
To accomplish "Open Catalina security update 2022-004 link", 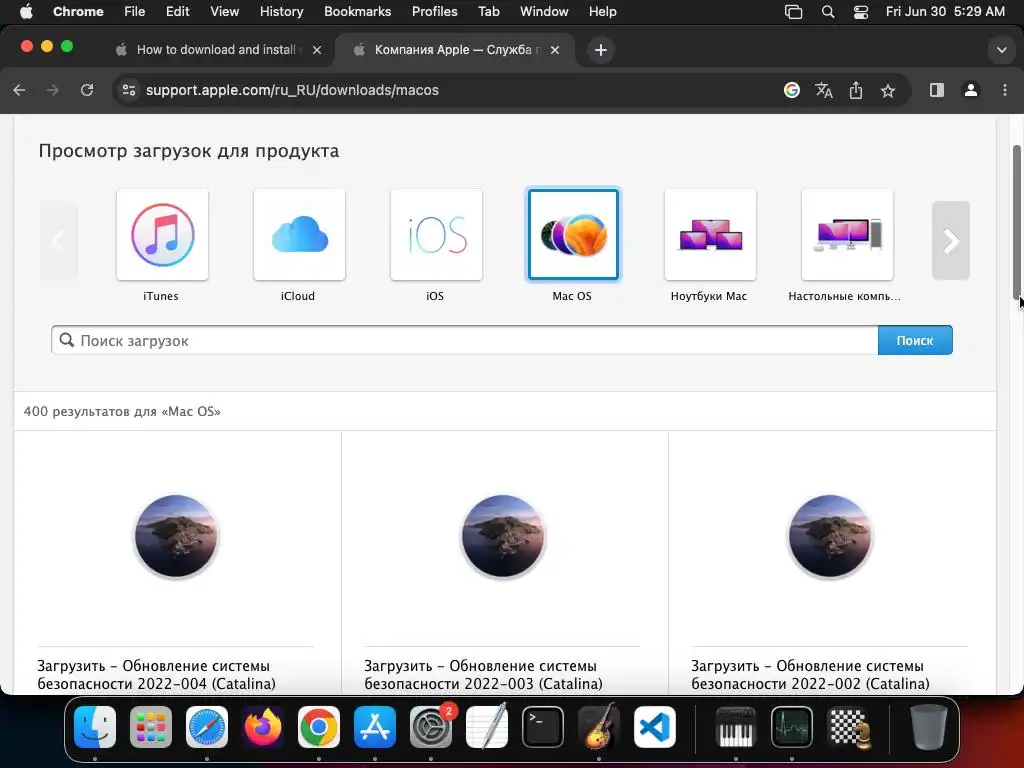I will click(x=156, y=675).
